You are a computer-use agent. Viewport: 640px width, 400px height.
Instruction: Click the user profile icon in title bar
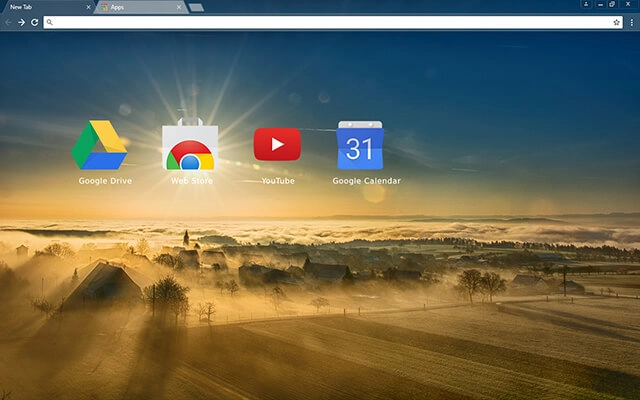(x=586, y=4)
